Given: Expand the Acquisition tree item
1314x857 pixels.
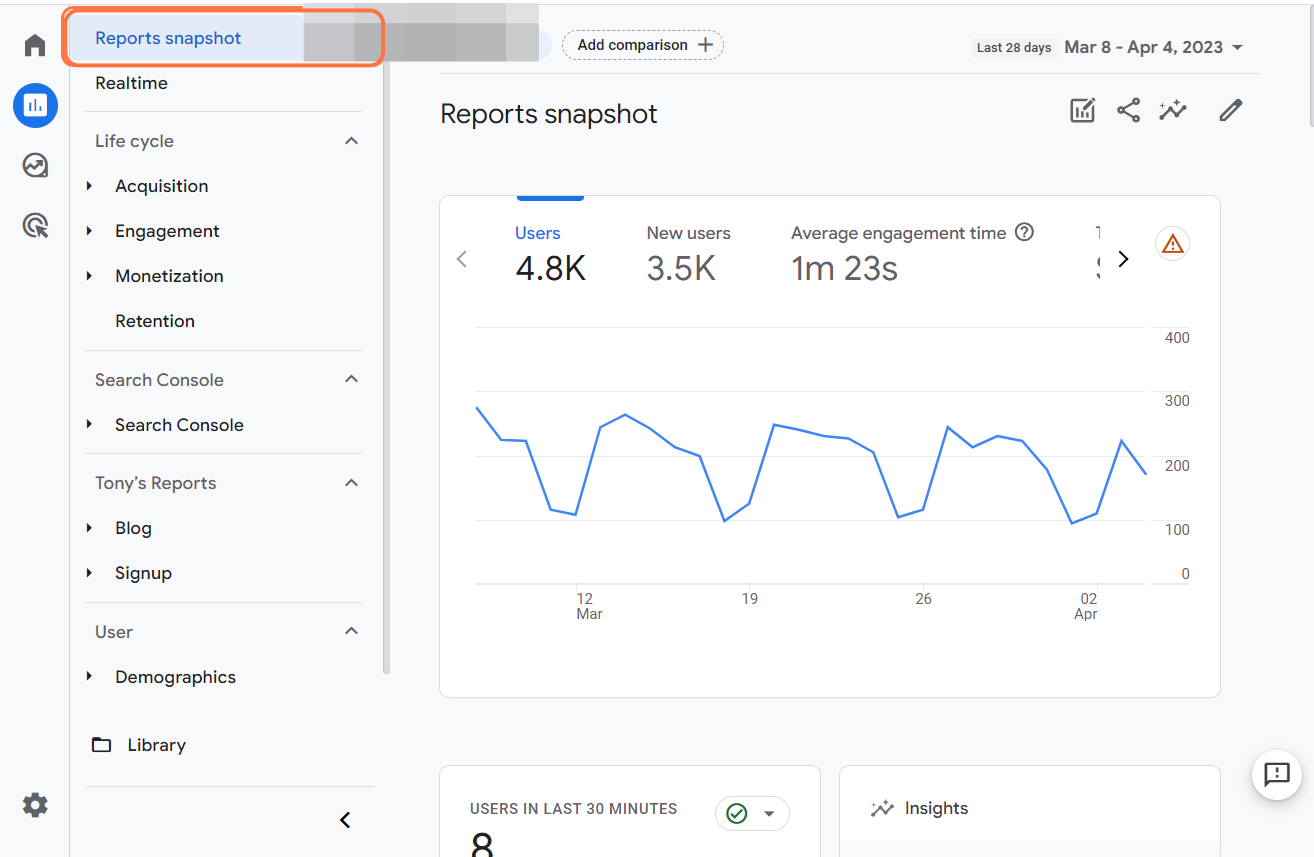Looking at the screenshot, I should click(x=90, y=186).
